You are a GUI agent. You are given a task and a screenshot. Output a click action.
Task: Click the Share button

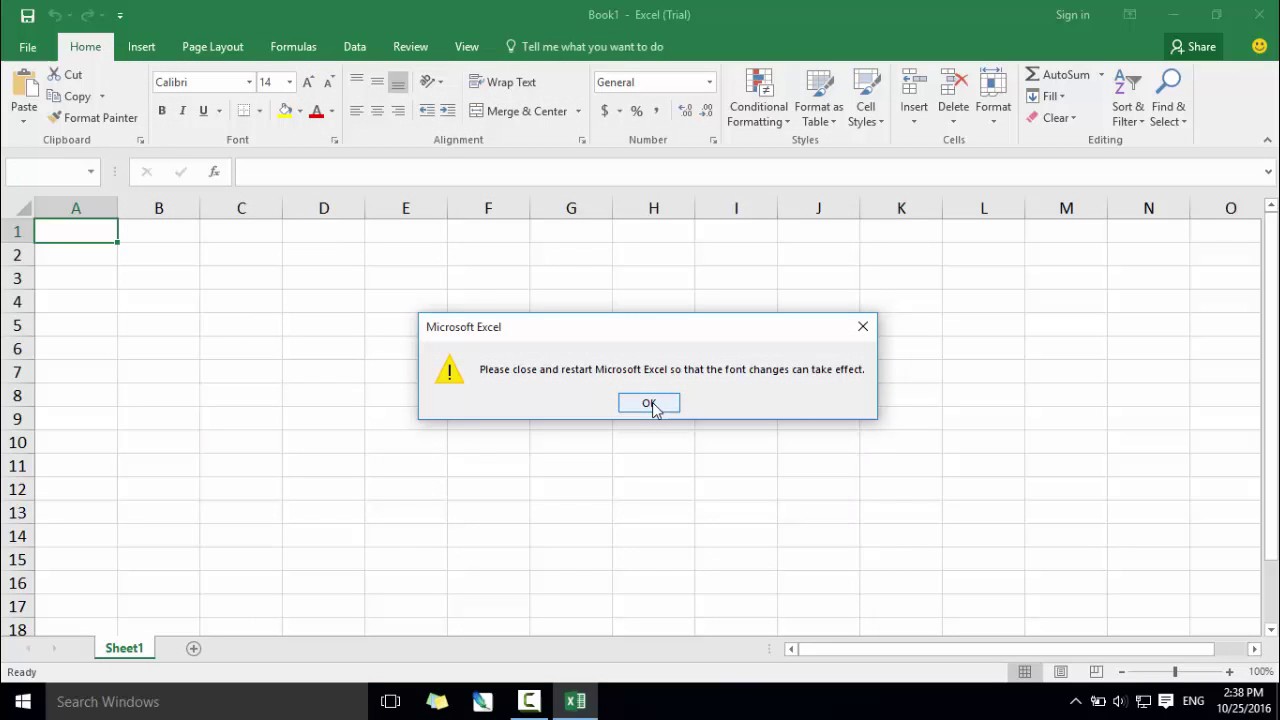click(1193, 47)
